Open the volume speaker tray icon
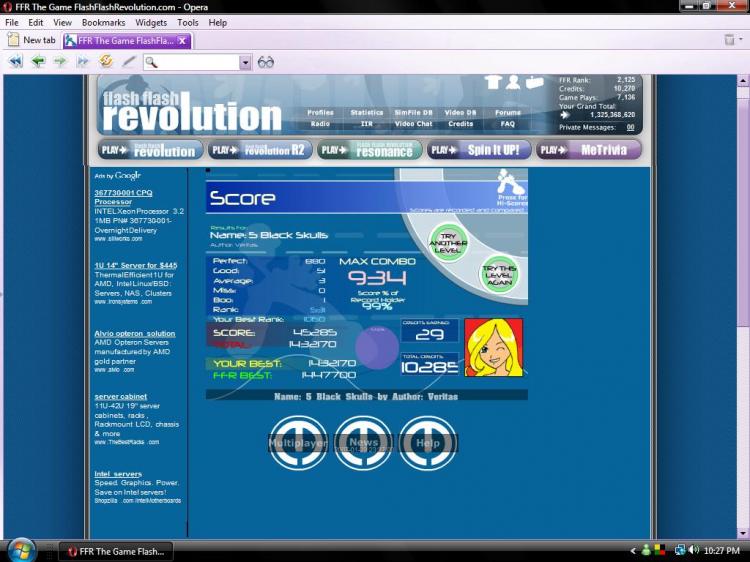This screenshot has height=562, width=750. point(693,551)
